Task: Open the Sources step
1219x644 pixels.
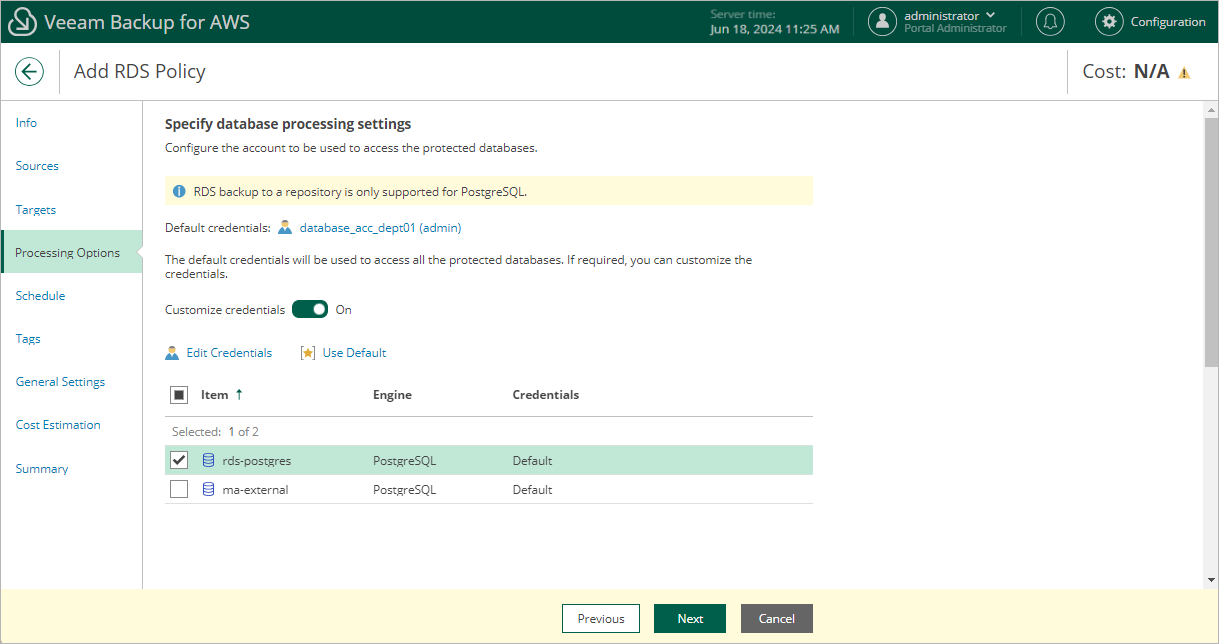Action: pyautogui.click(x=37, y=166)
